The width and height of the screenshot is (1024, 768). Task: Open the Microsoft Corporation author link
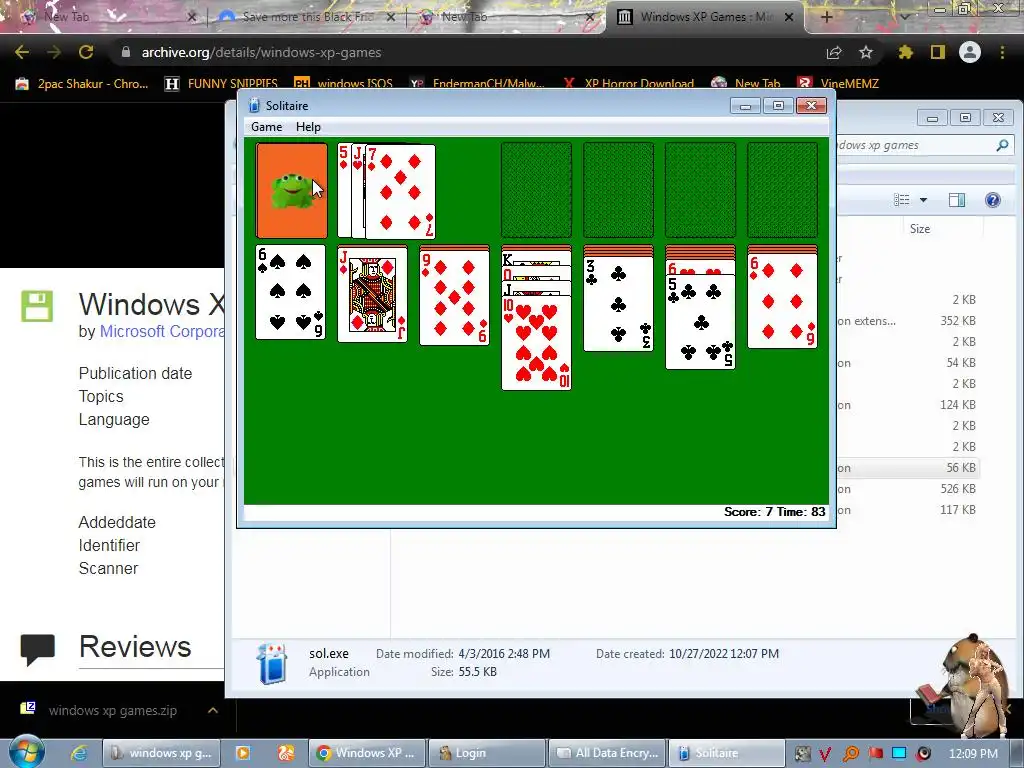click(x=162, y=332)
